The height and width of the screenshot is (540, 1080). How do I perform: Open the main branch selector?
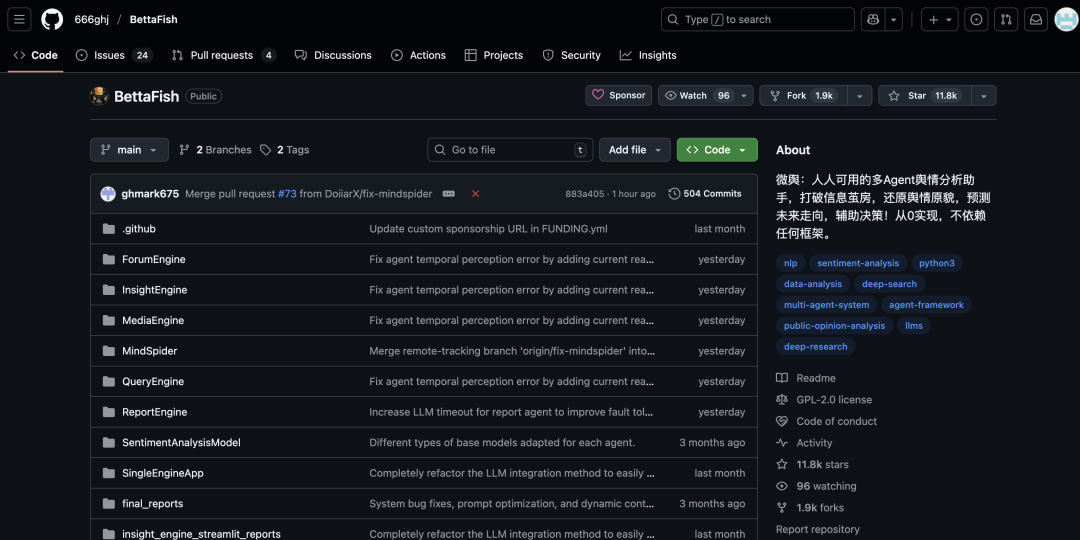click(129, 149)
